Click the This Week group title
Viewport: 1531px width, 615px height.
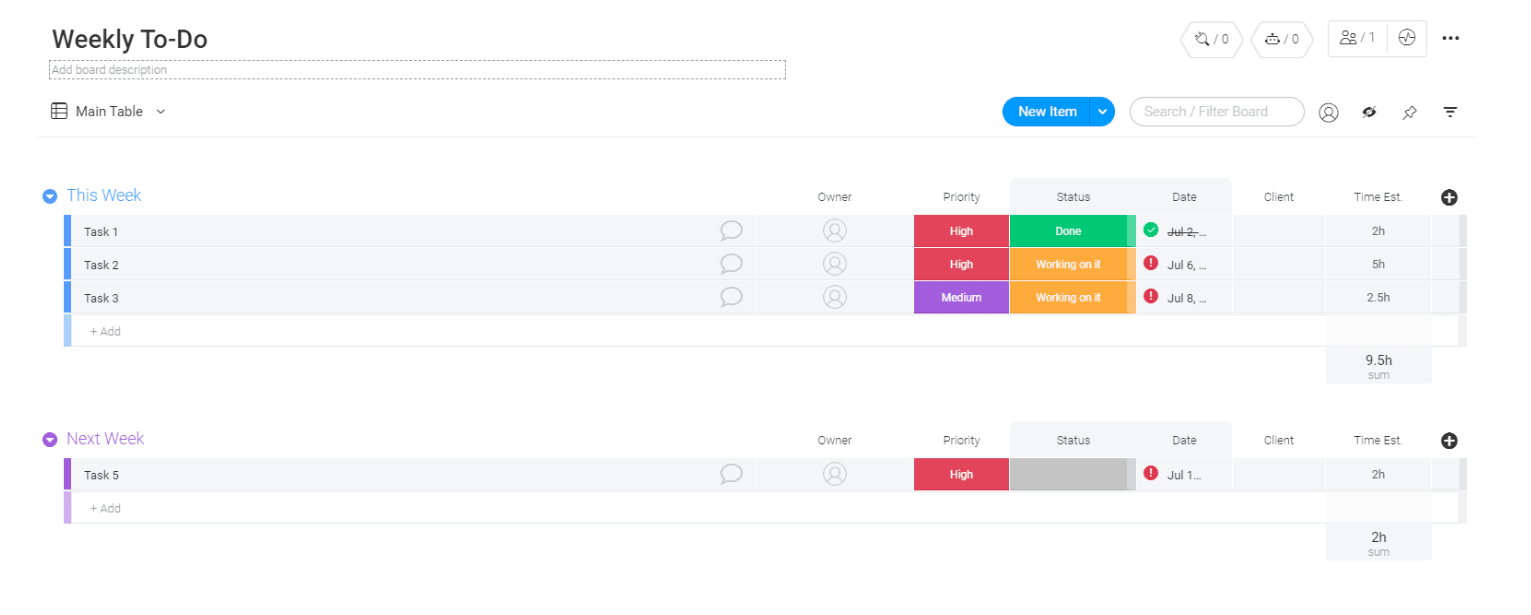click(x=104, y=195)
